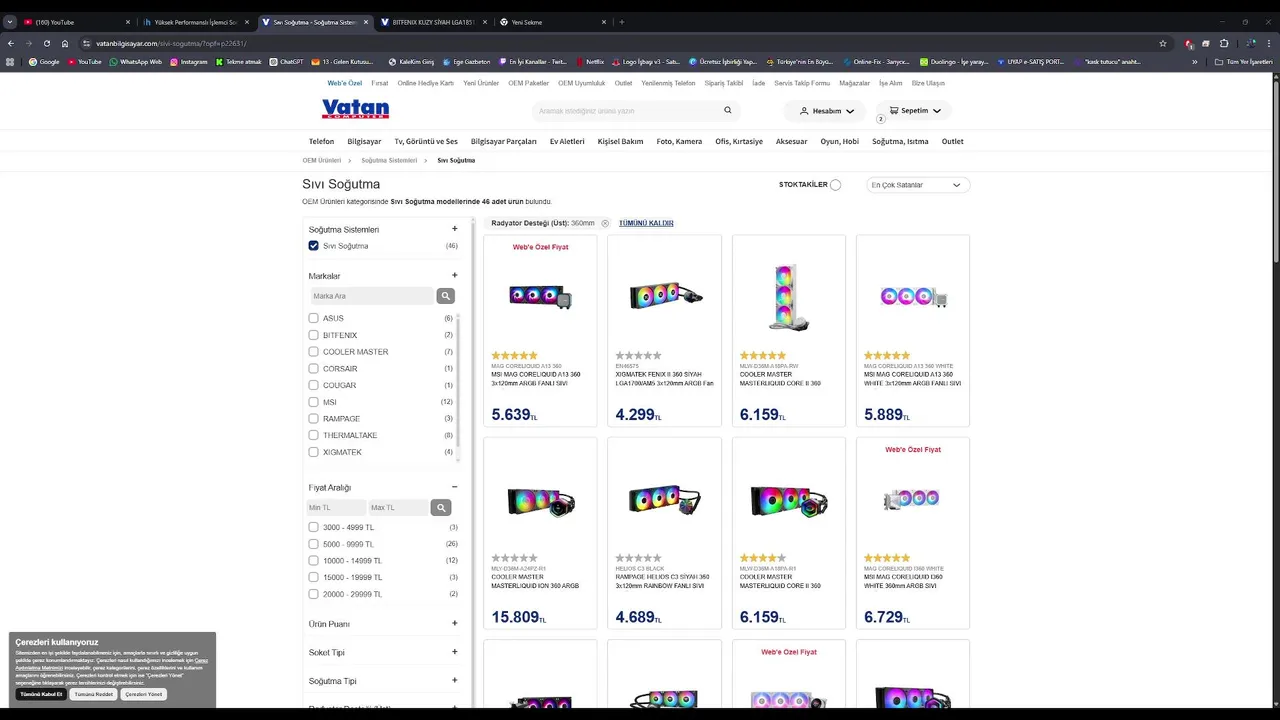The height and width of the screenshot is (720, 1280).
Task: Open WhatsApp Web bookmark
Action: click(135, 62)
